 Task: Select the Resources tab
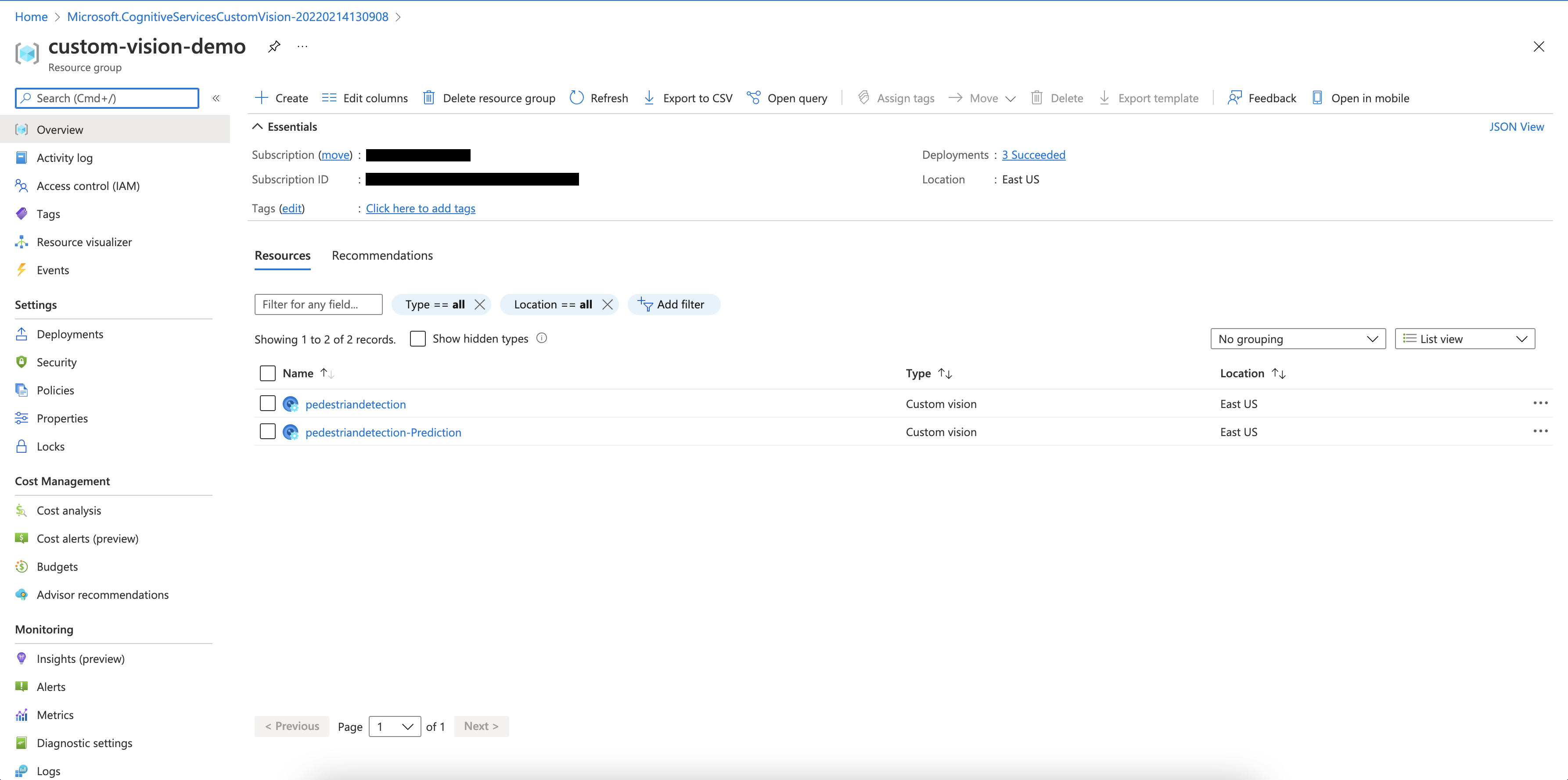(x=282, y=255)
